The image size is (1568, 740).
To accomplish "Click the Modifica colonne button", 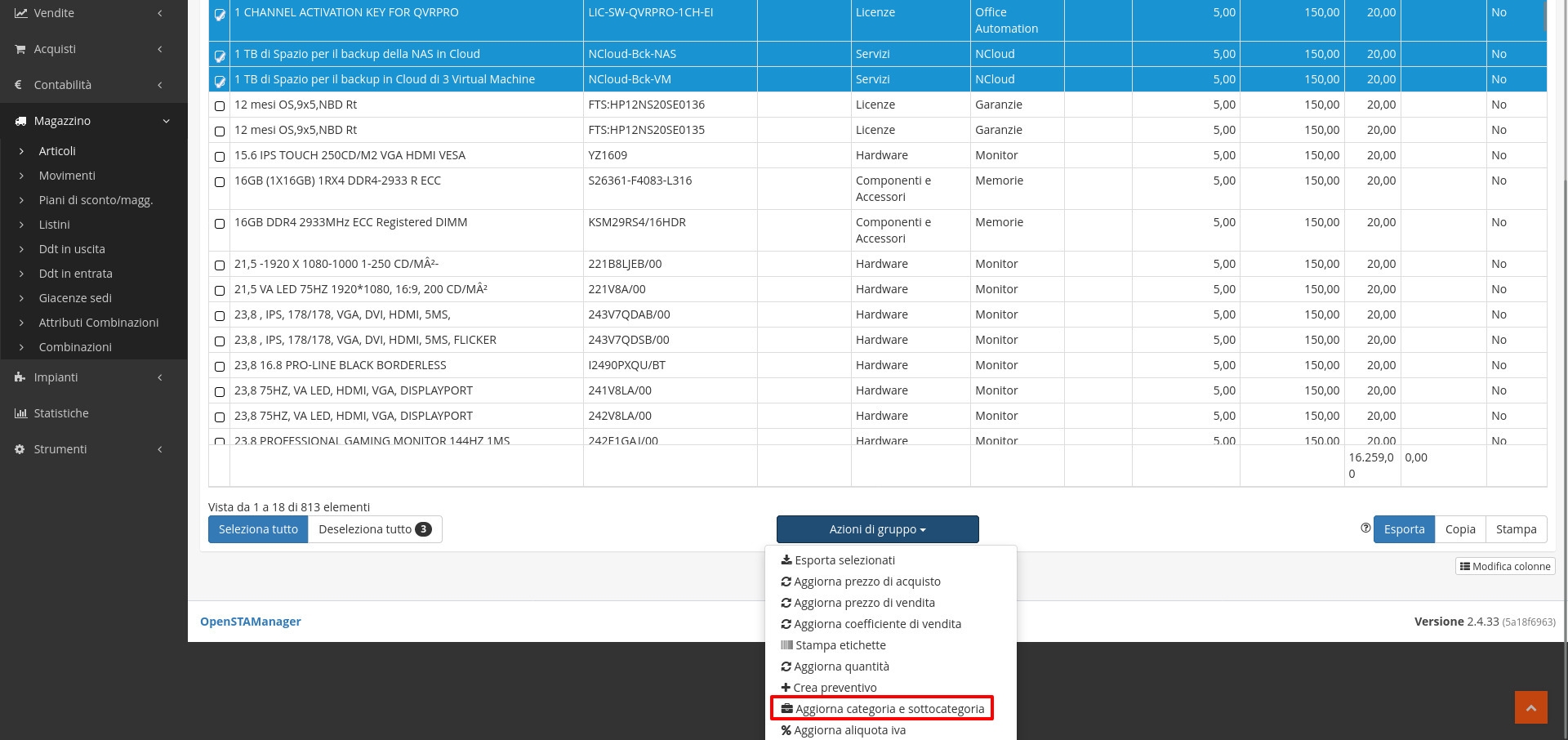I will pos(1504,566).
